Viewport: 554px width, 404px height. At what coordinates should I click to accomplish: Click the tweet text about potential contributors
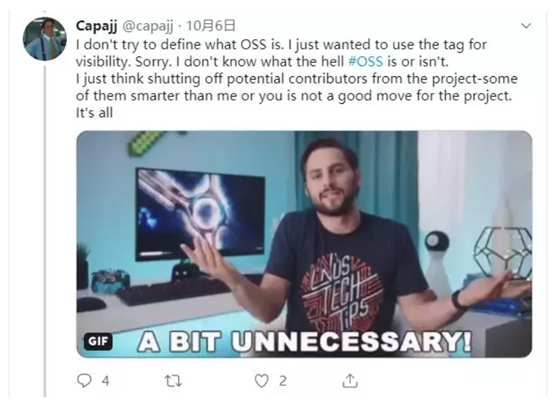click(x=297, y=87)
